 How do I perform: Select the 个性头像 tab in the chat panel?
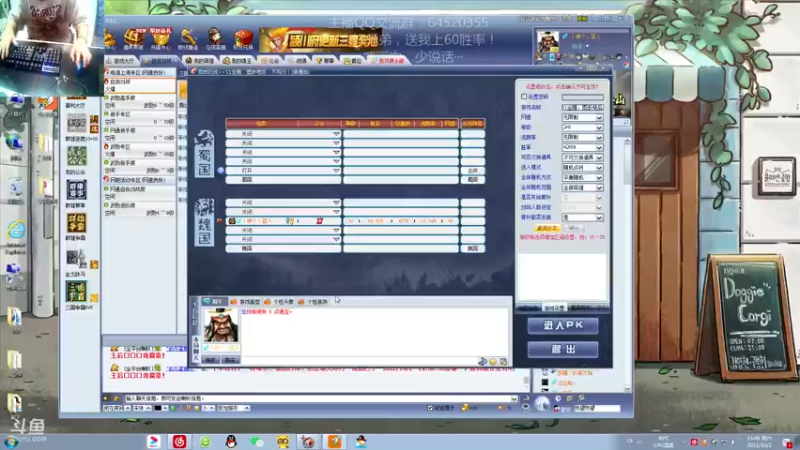click(280, 302)
